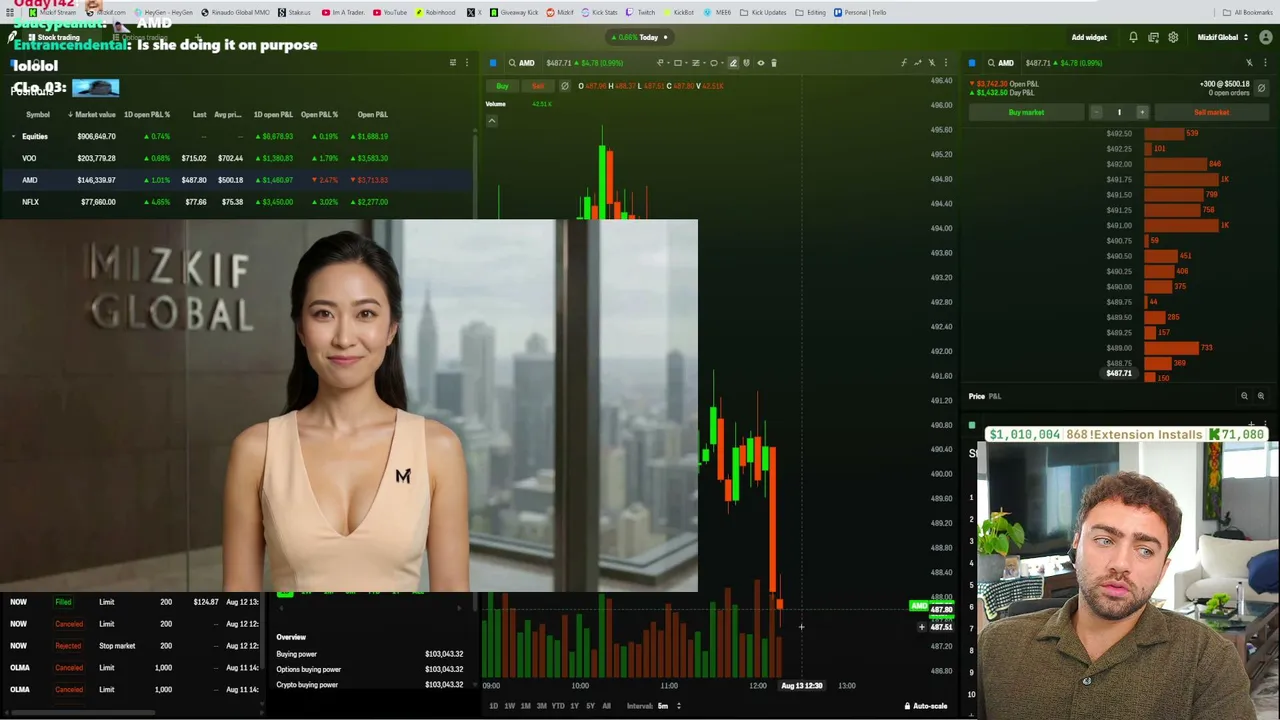The image size is (1280, 720).
Task: Select the AMD position row
Action: tap(237, 180)
